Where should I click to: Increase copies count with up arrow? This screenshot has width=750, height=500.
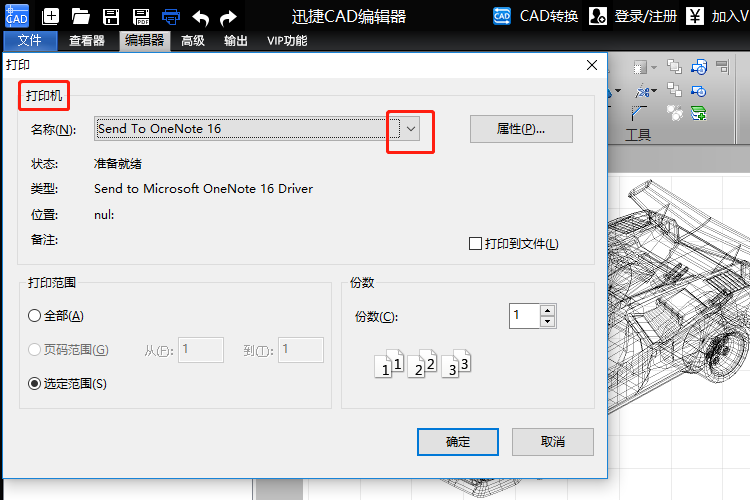pos(547,310)
